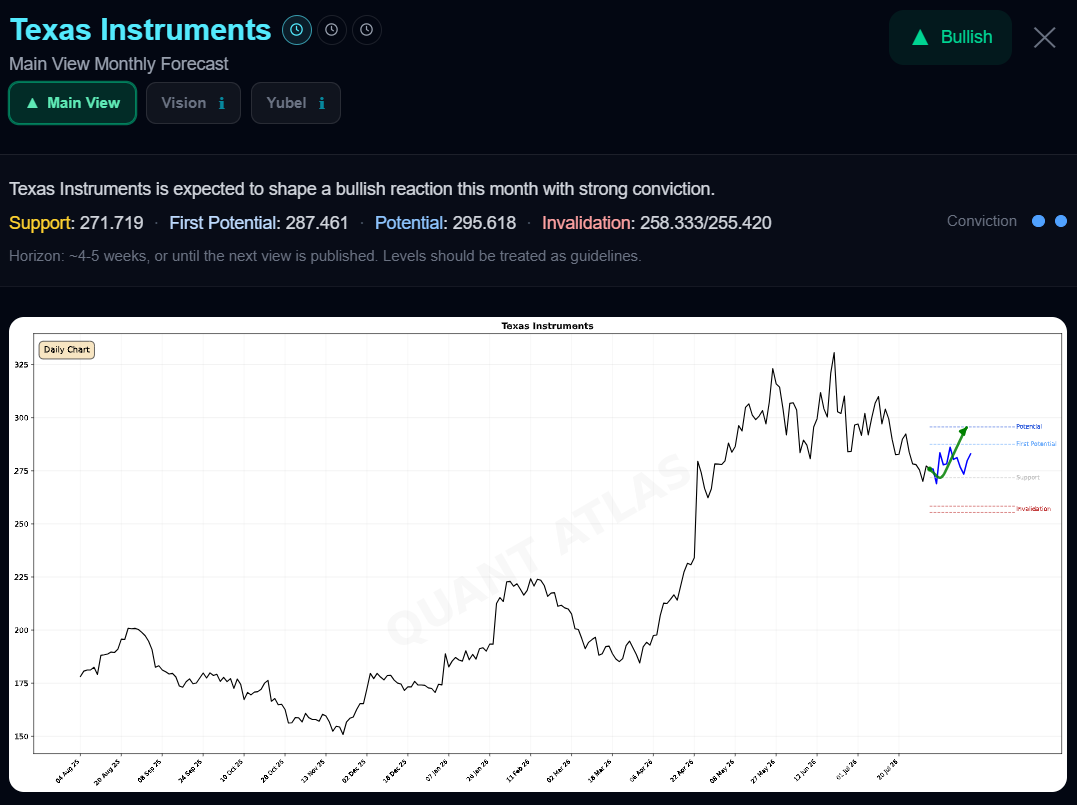Click the 04 Aug 25 date axis label

(69, 771)
